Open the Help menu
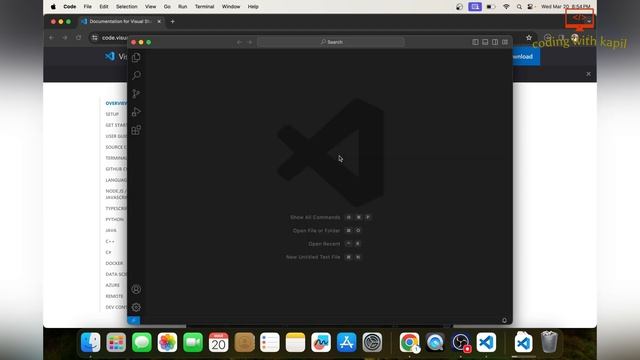 pos(253,7)
